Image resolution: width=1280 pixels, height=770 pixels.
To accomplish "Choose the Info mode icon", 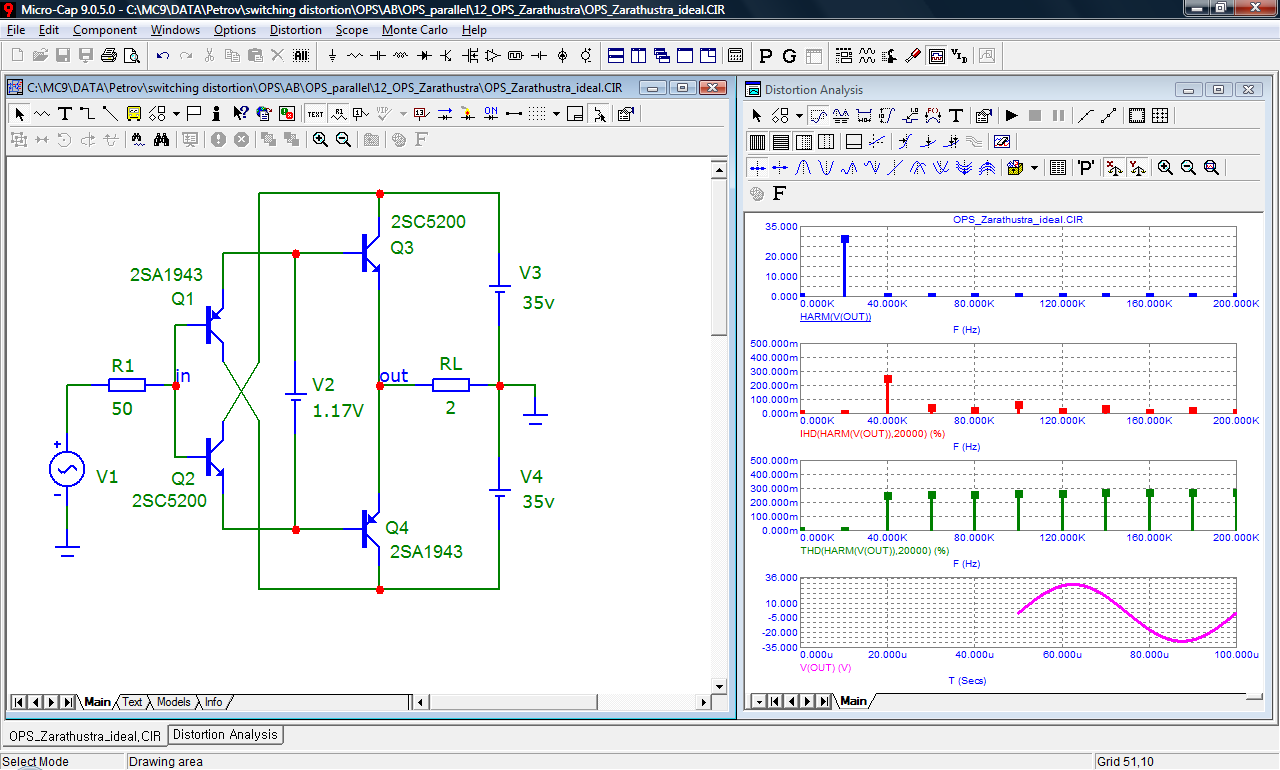I will 216,114.
